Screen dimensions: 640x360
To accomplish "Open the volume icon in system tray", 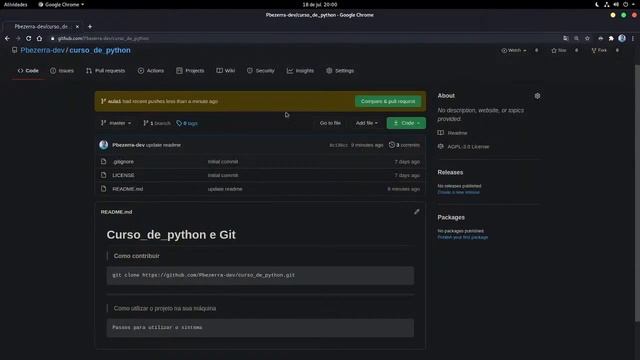I will [x=616, y=4].
